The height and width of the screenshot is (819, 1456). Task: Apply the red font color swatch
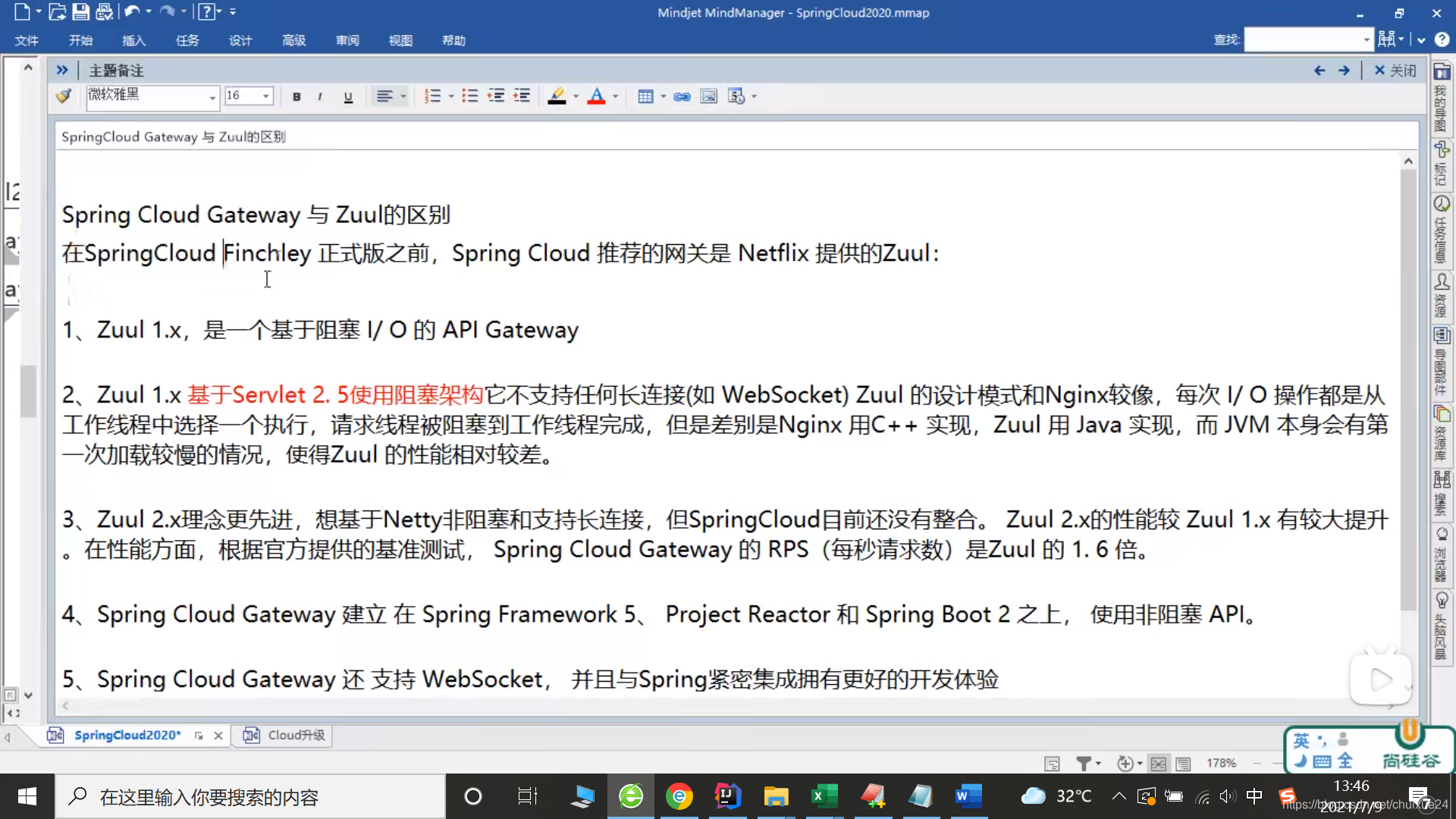point(597,96)
